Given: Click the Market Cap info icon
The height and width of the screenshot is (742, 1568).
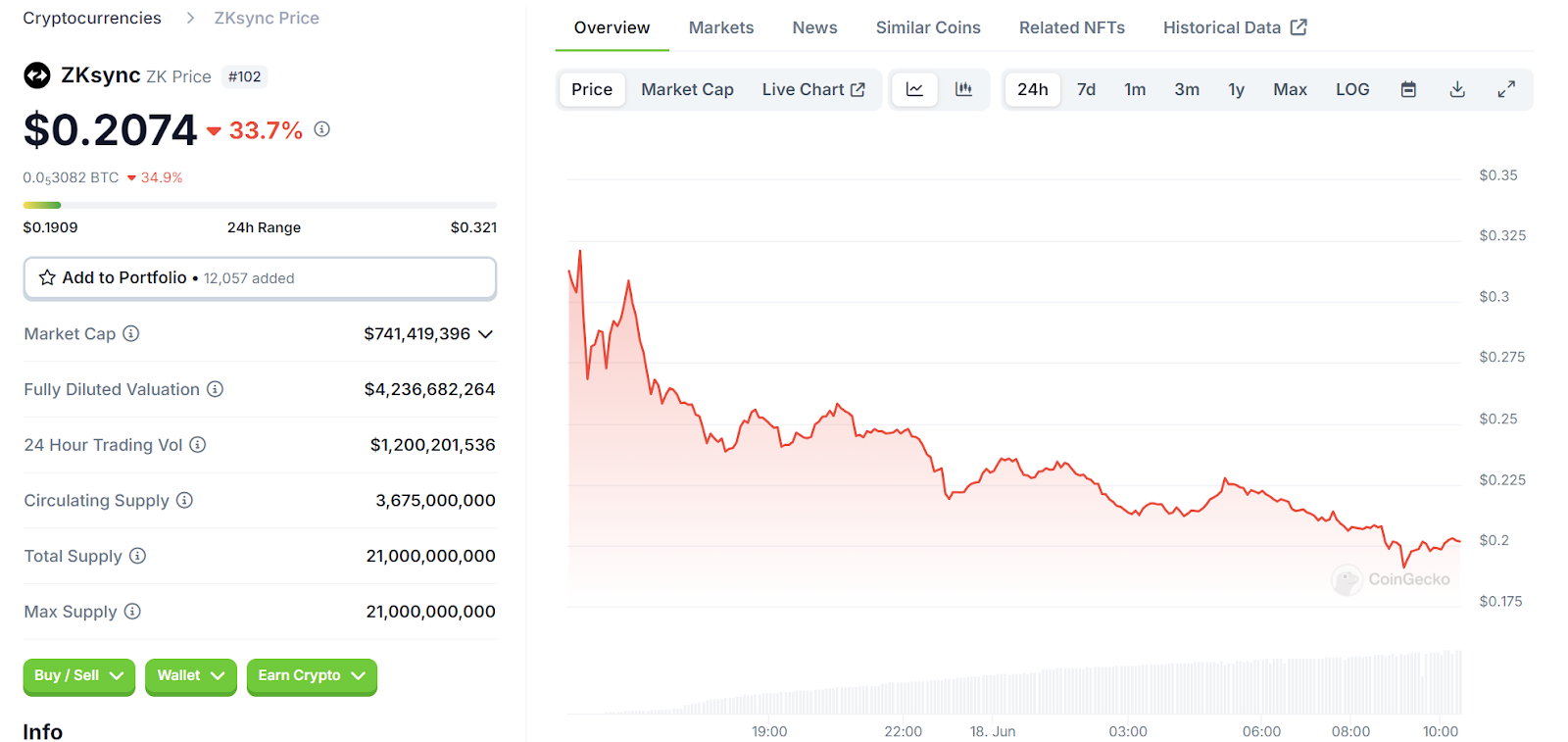Looking at the screenshot, I should pyautogui.click(x=131, y=333).
